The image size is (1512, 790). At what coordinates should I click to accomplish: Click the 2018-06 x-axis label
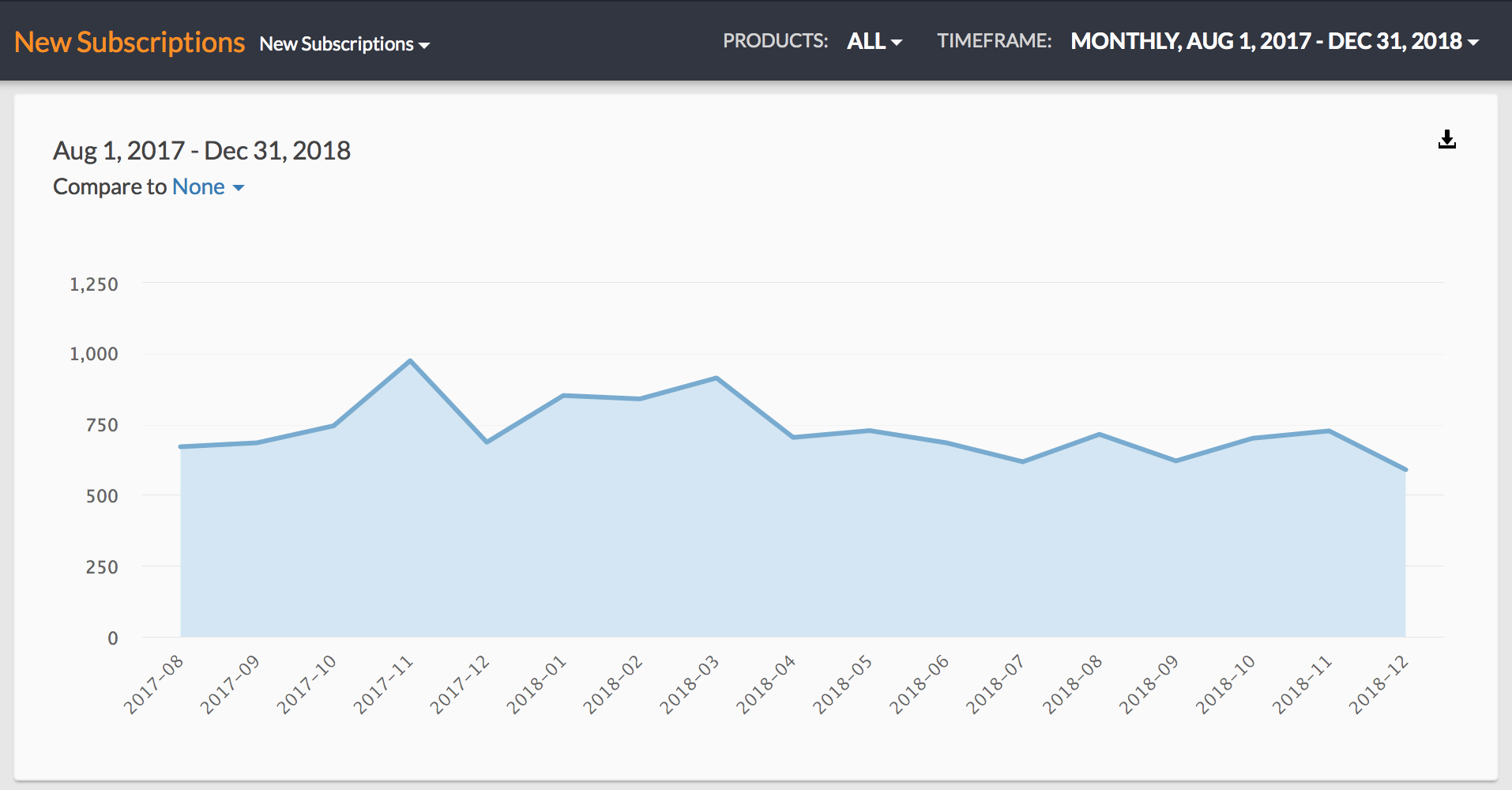pyautogui.click(x=920, y=684)
